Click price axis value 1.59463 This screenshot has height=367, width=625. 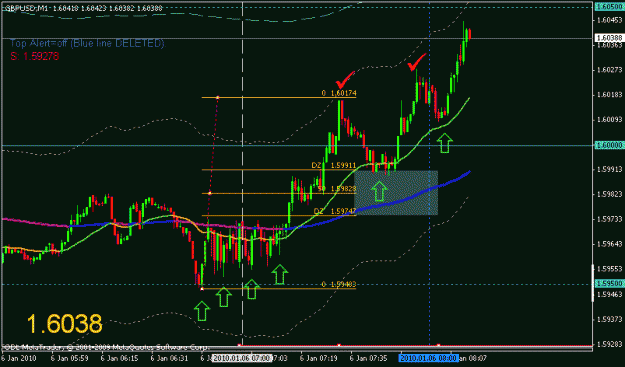[610, 294]
